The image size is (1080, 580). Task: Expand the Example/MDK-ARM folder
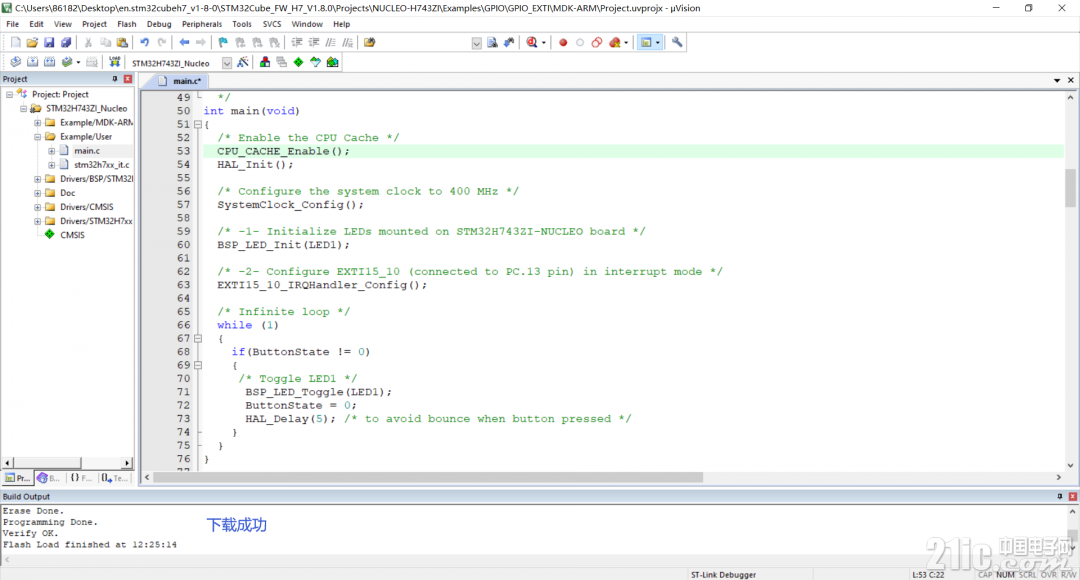click(38, 123)
